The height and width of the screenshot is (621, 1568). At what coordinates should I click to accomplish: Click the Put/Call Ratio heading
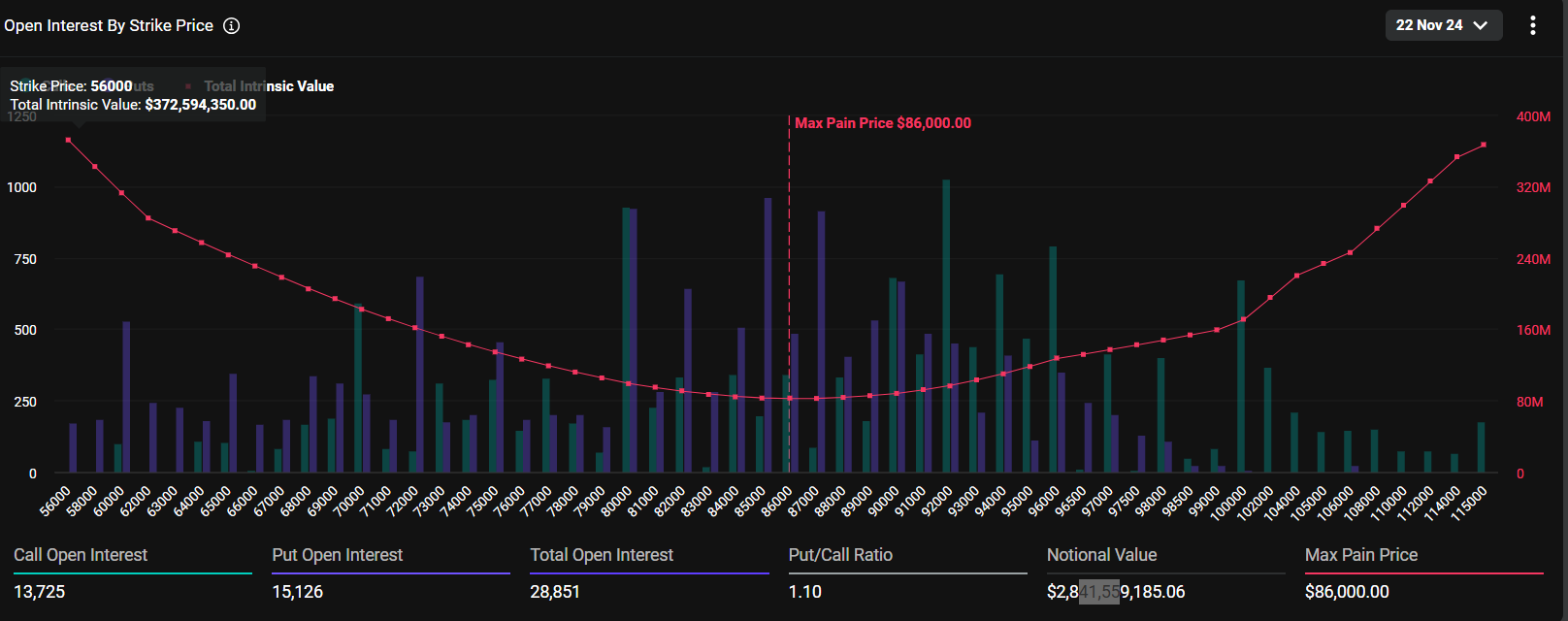point(840,555)
